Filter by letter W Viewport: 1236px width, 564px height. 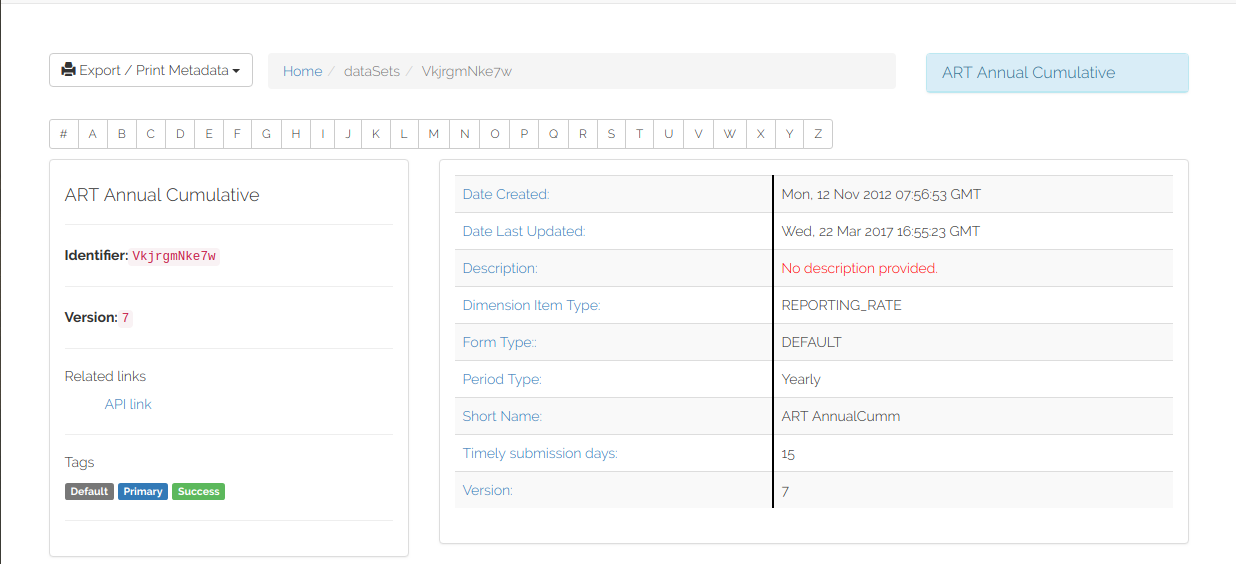(729, 134)
